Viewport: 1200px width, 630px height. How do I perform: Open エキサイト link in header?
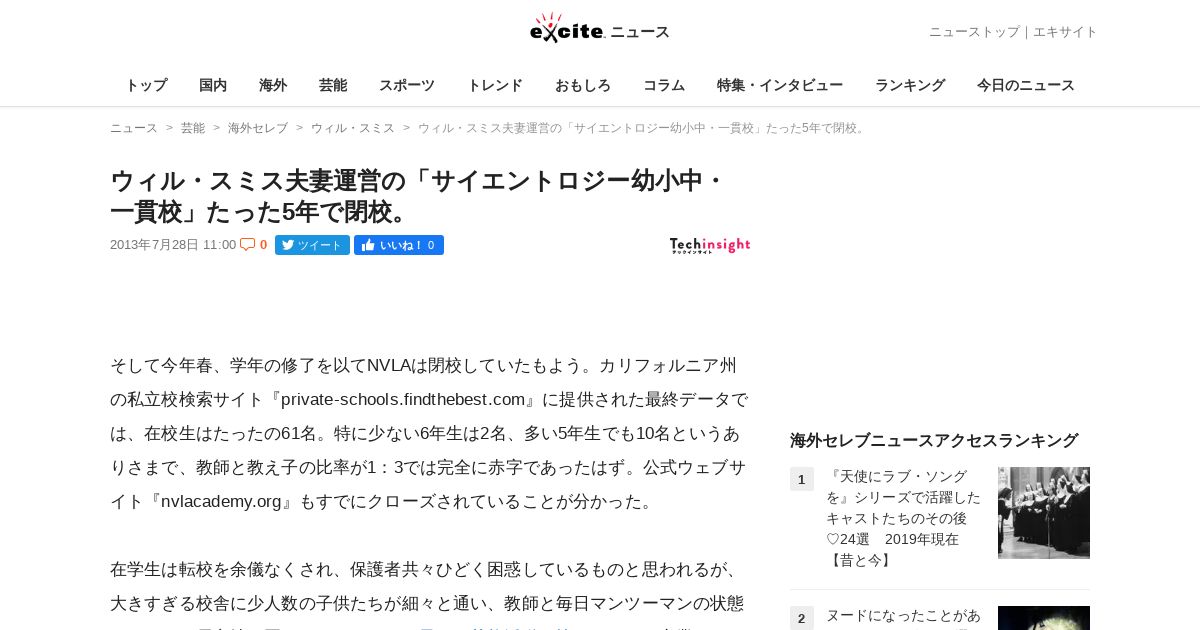[1065, 32]
